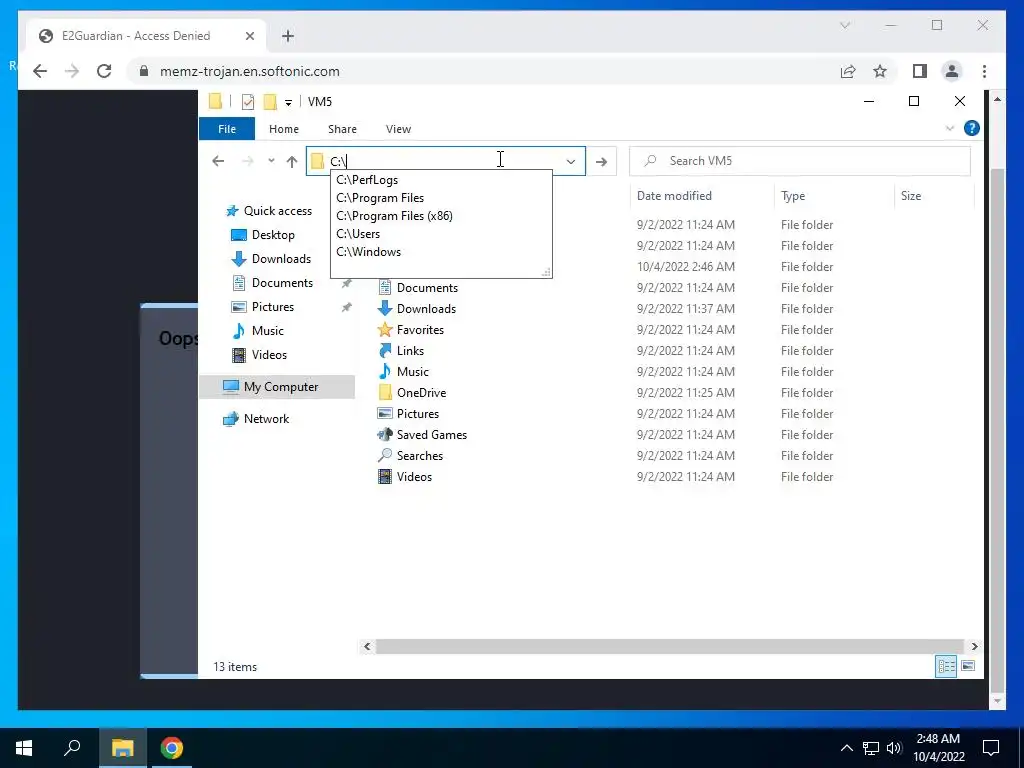The image size is (1024, 768).
Task: Click the Properties quick access toolbar icon
Action: click(248, 101)
